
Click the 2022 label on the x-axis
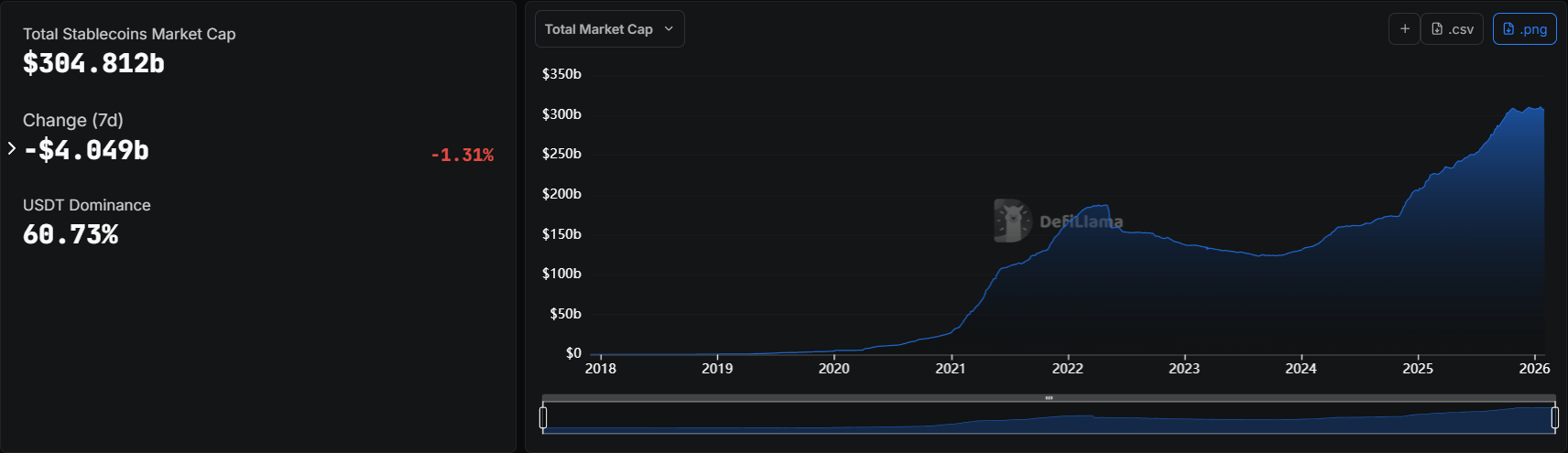1067,369
